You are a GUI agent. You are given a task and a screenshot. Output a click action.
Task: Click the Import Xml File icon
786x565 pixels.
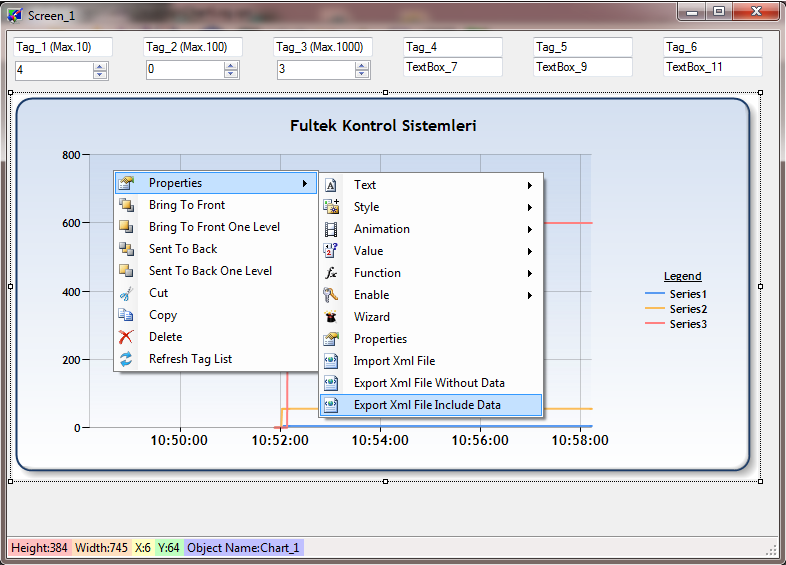click(x=332, y=361)
